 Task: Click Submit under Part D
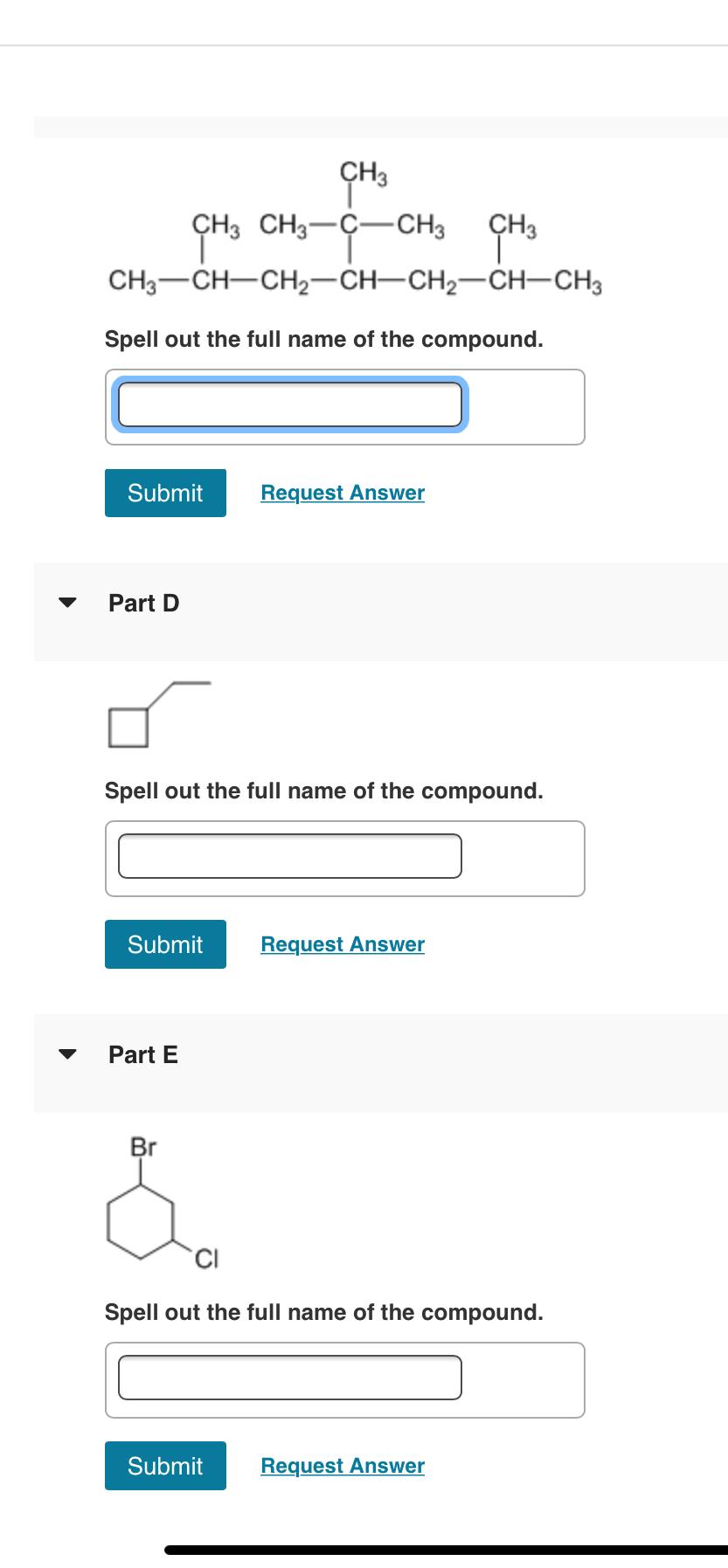[165, 944]
